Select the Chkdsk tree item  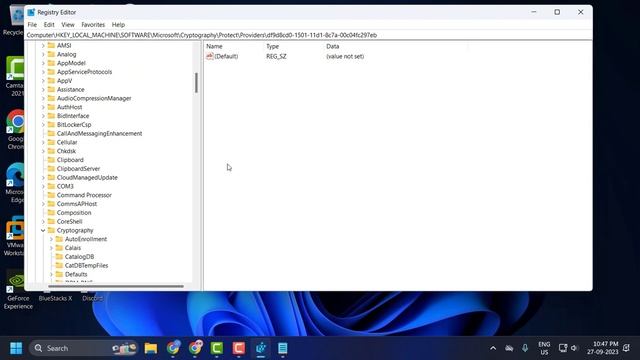66,151
